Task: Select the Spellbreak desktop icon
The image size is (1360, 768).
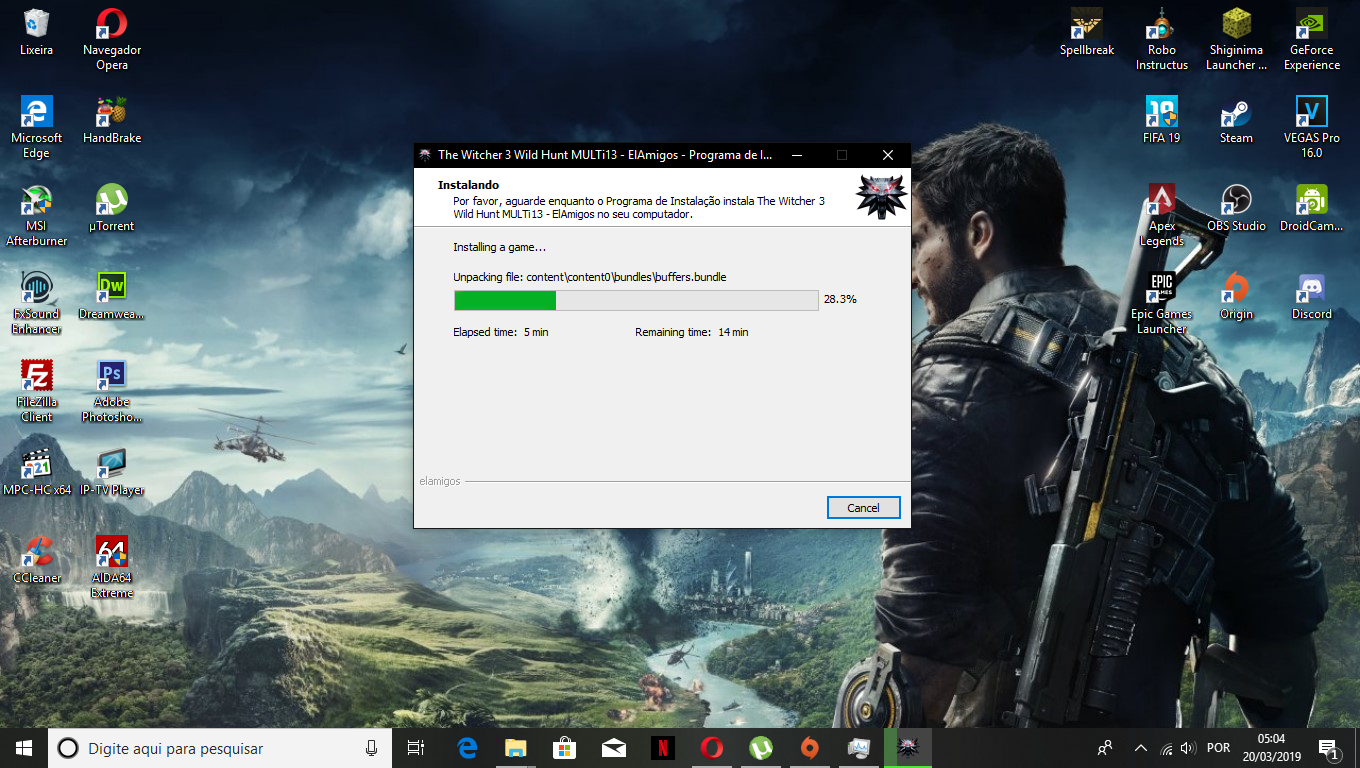Action: (1087, 33)
